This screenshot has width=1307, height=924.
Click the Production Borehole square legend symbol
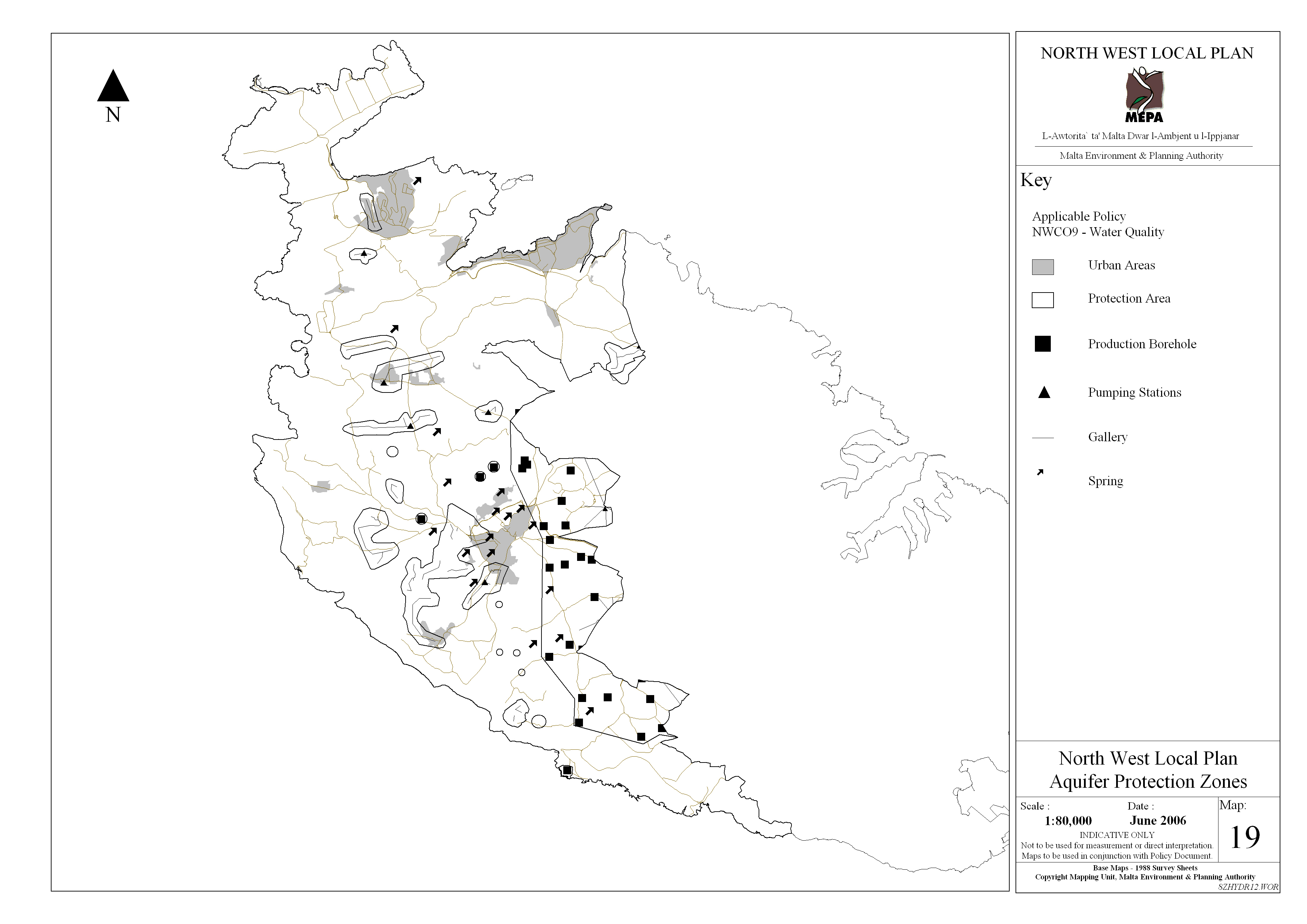[x=1042, y=344]
